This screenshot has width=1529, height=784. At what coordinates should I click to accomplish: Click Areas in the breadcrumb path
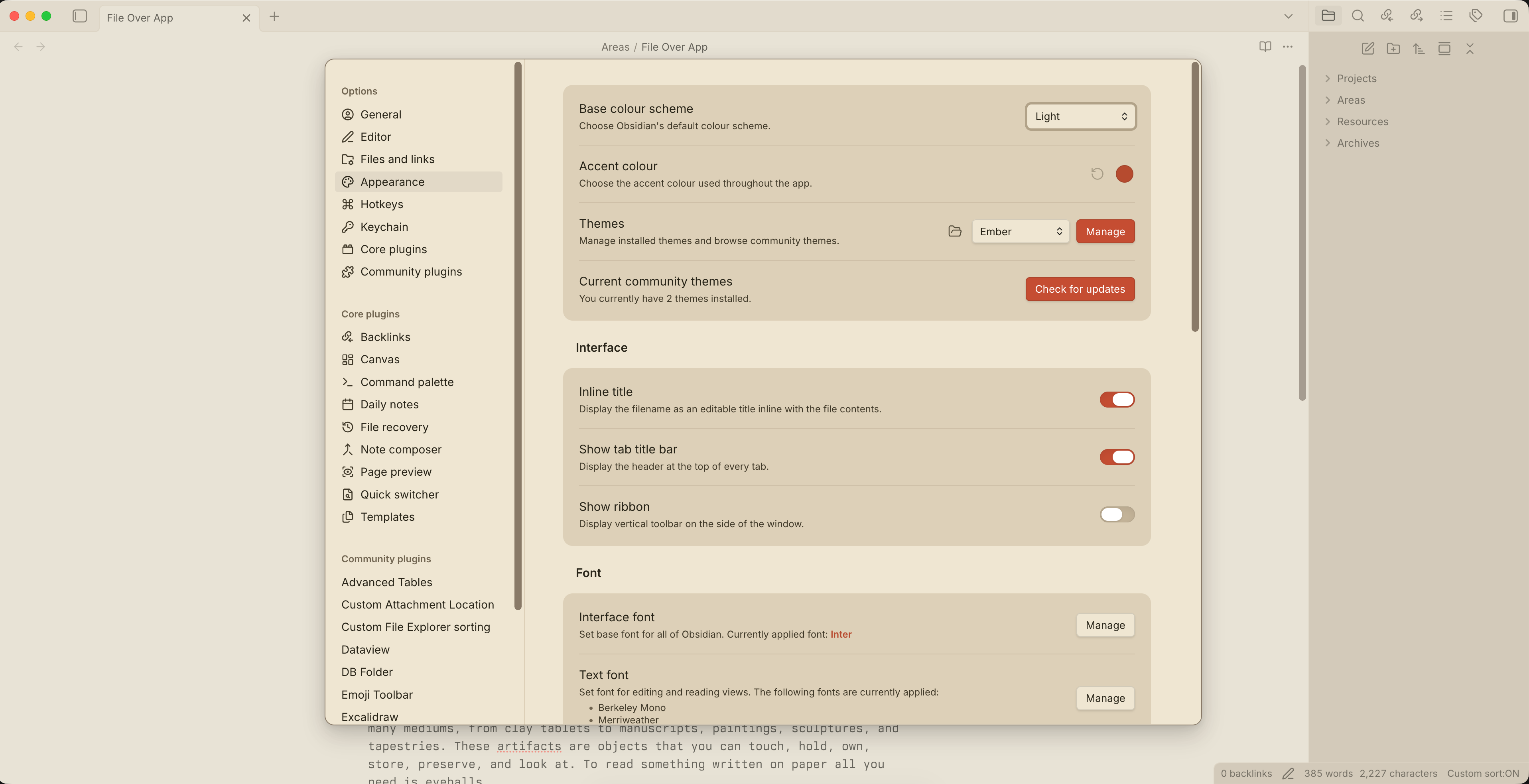(x=615, y=47)
